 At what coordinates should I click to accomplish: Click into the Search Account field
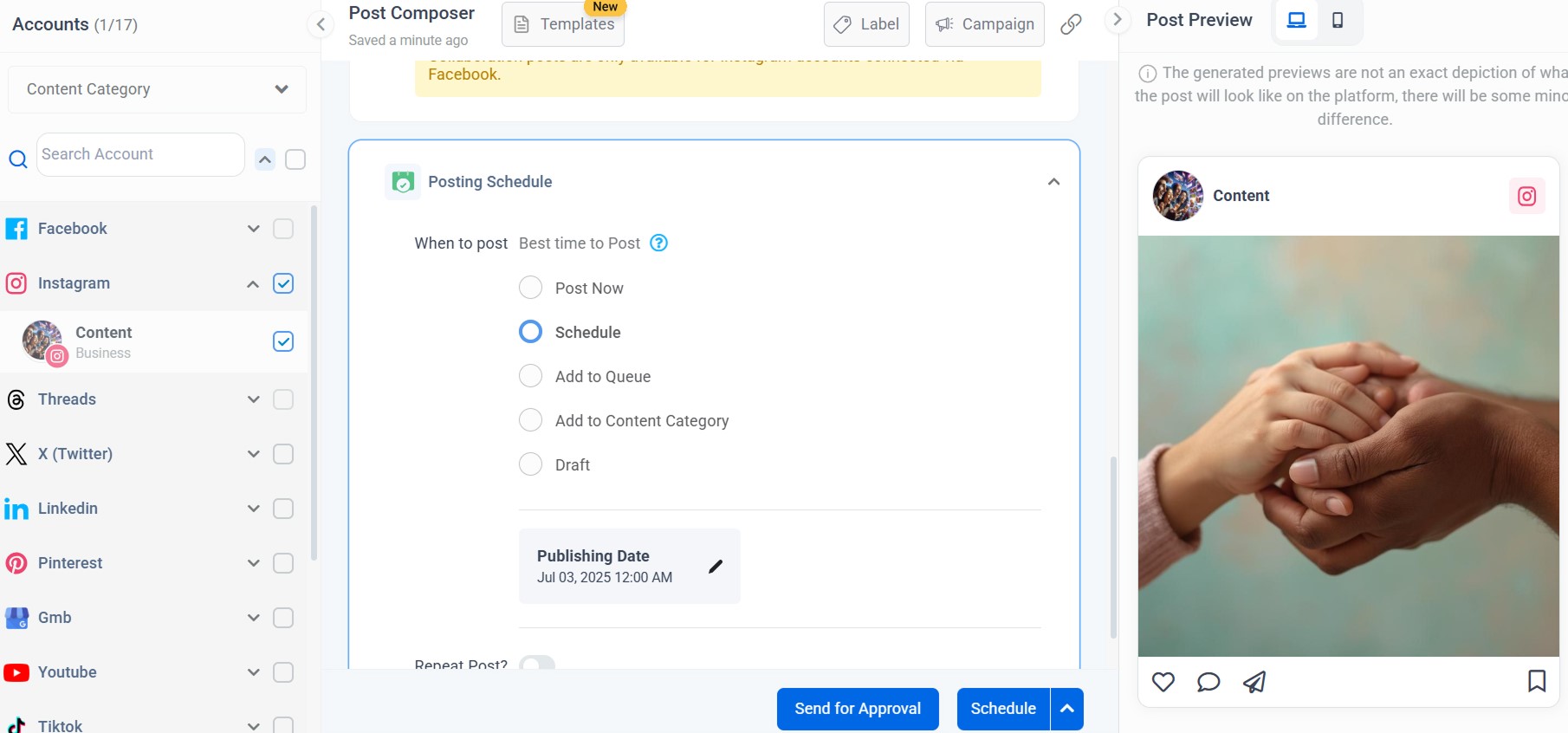[x=140, y=154]
